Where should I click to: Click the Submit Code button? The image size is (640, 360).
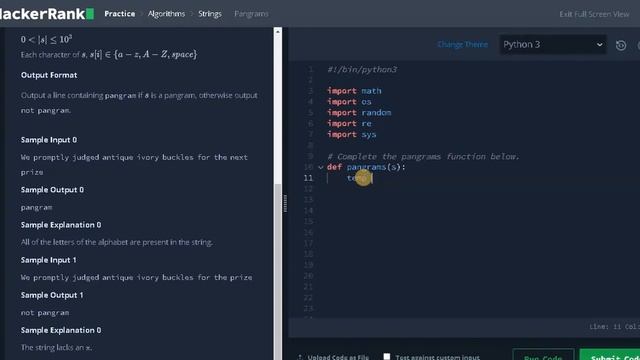coord(610,355)
